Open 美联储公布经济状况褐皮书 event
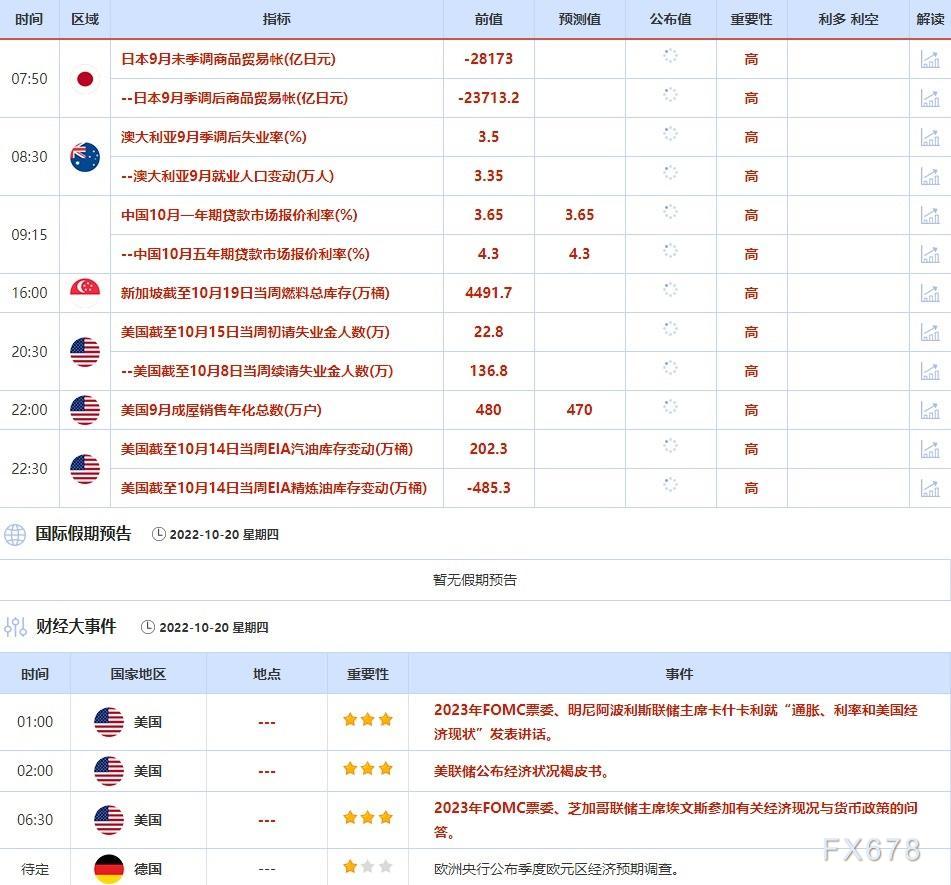 click(522, 771)
